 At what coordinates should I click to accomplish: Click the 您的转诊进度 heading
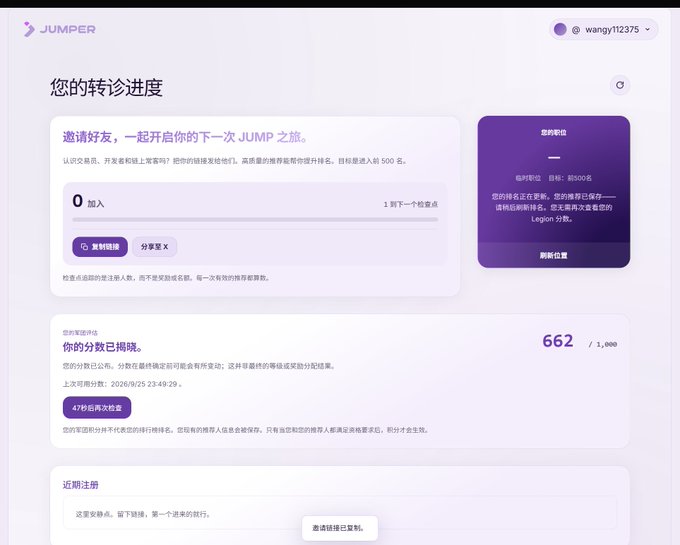[x=106, y=88]
